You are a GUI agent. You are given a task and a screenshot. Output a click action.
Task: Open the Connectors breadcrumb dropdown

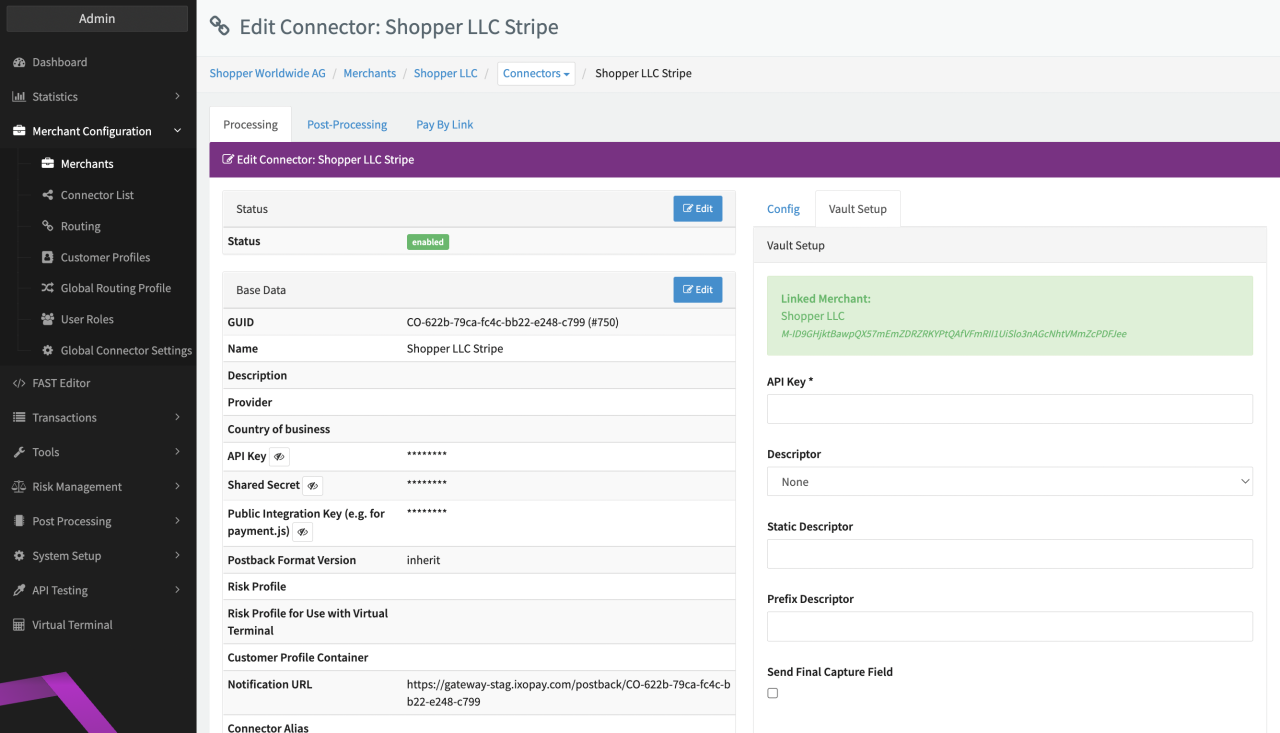pos(536,73)
